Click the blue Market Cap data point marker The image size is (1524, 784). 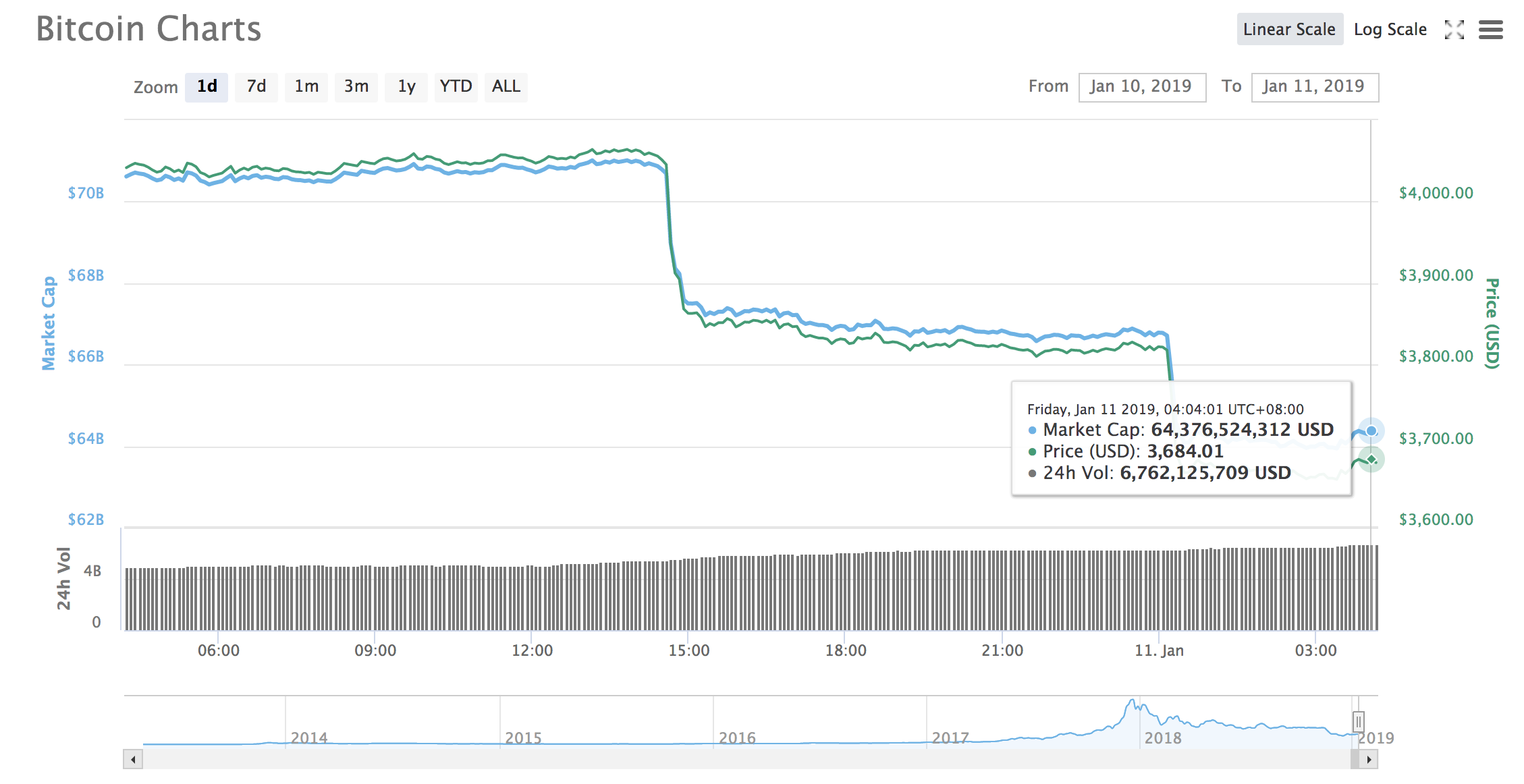point(1371,430)
